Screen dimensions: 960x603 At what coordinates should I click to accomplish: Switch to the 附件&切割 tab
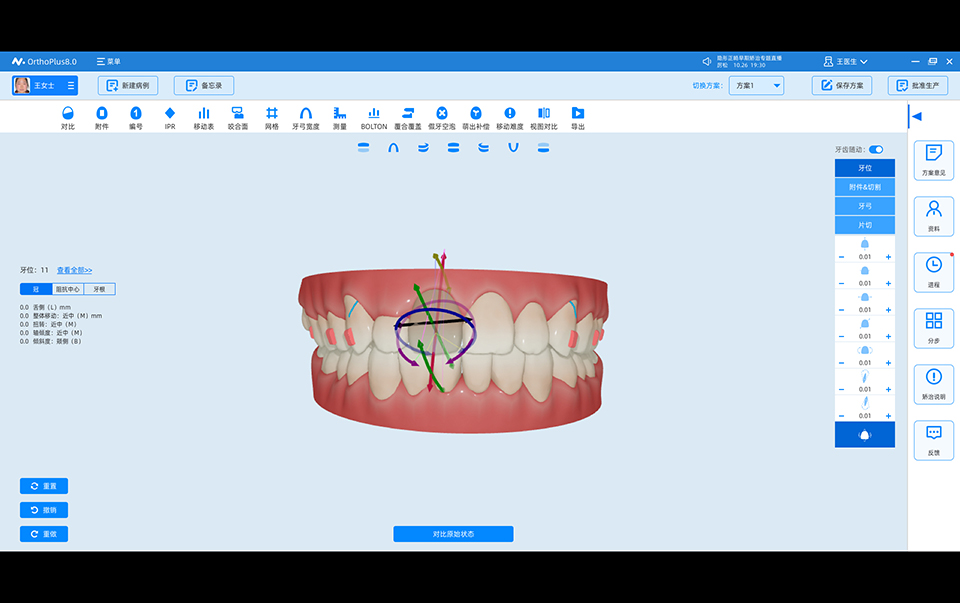(x=865, y=187)
